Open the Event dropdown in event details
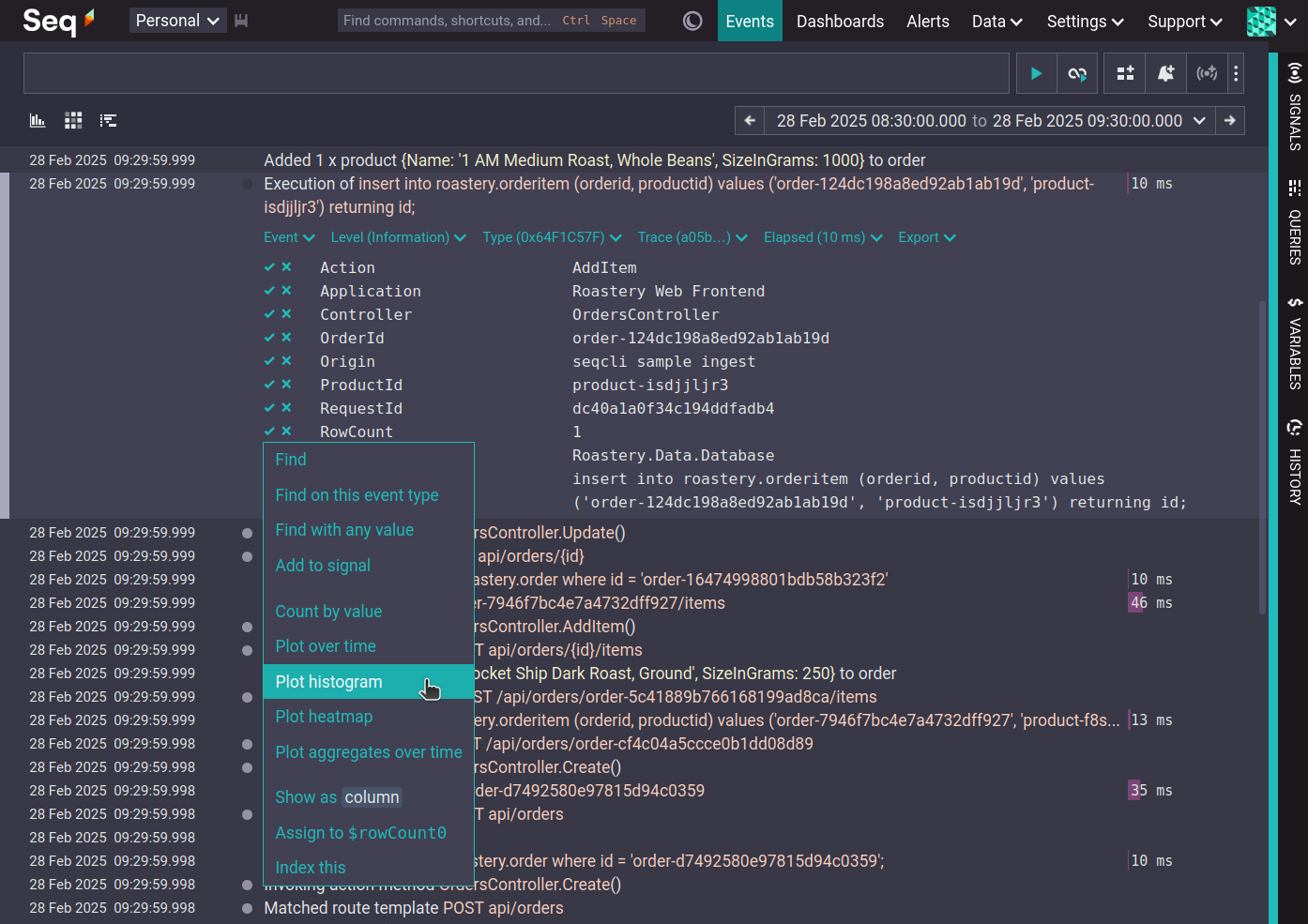The image size is (1308, 924). coord(289,237)
